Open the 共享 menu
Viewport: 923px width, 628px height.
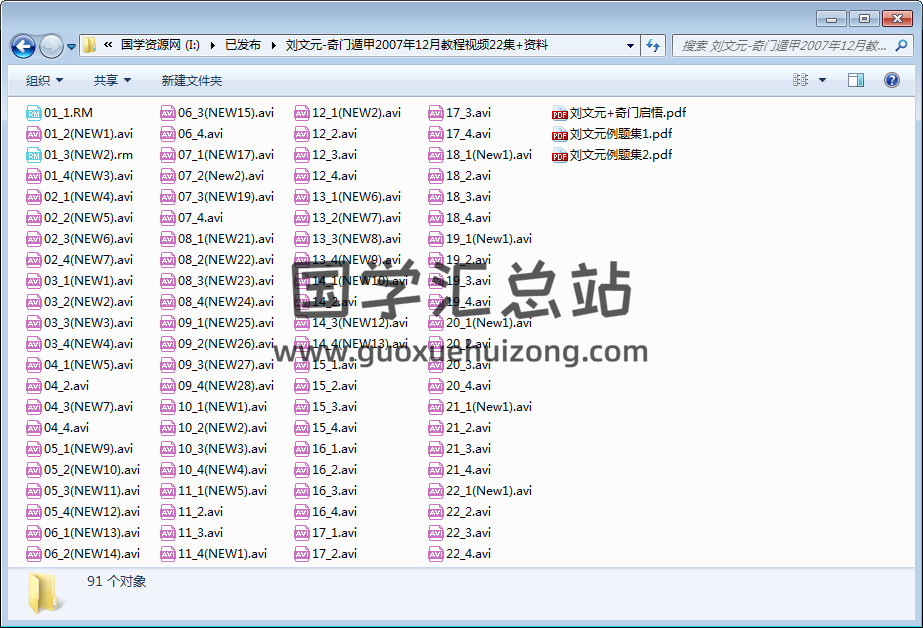pyautogui.click(x=112, y=80)
